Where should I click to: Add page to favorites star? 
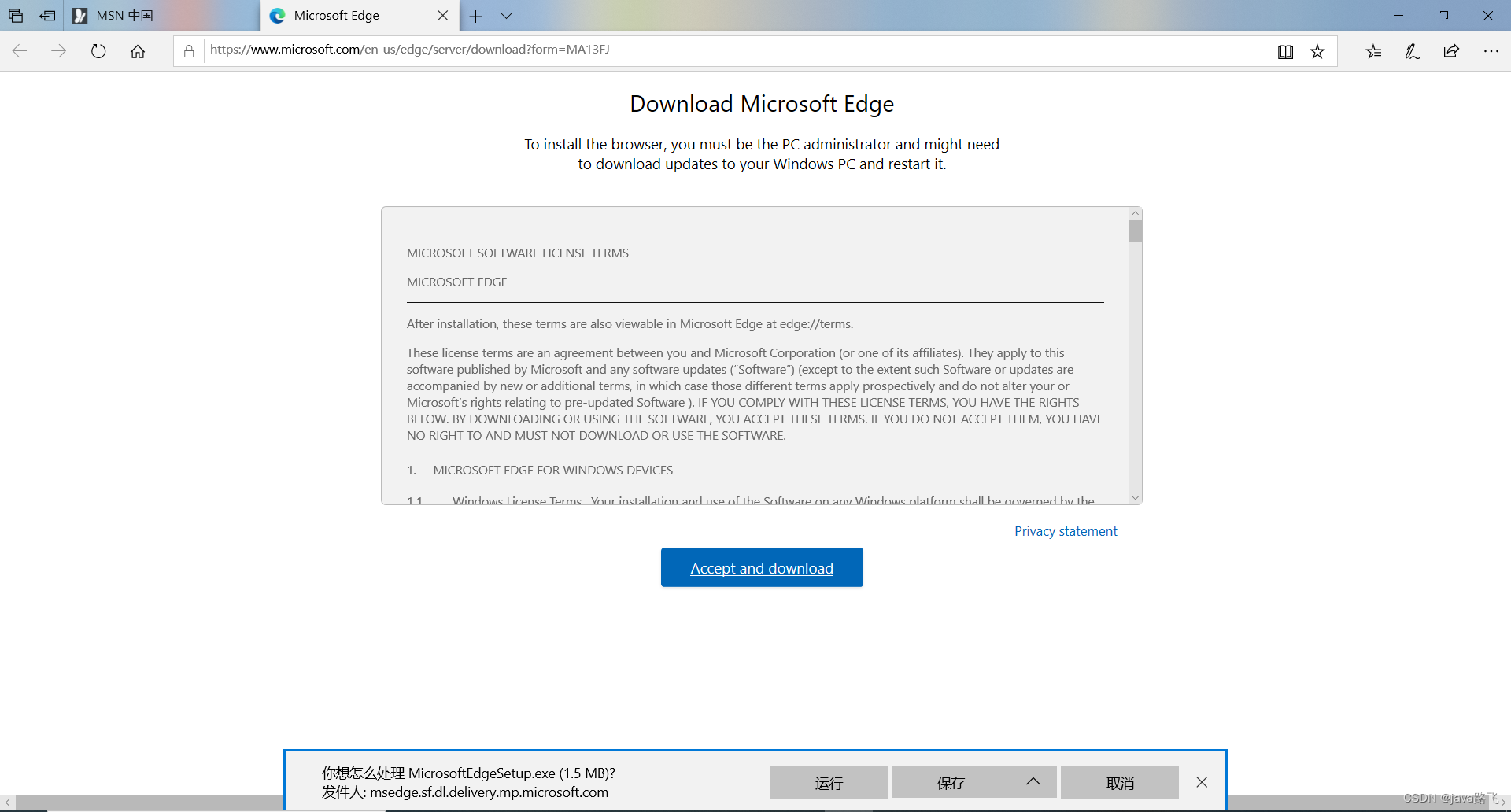tap(1317, 51)
